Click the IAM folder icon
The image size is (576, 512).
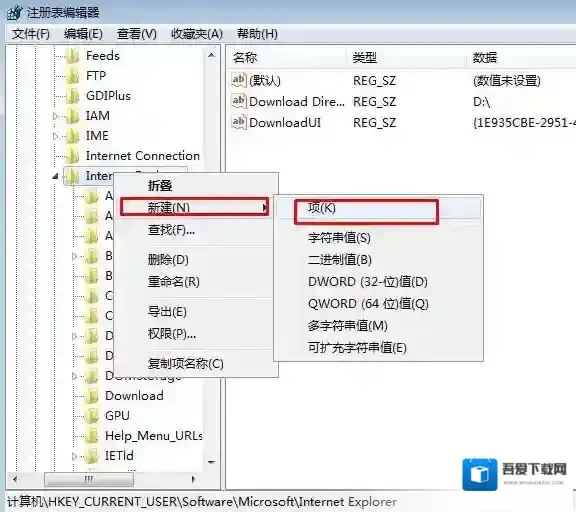[x=73, y=116]
